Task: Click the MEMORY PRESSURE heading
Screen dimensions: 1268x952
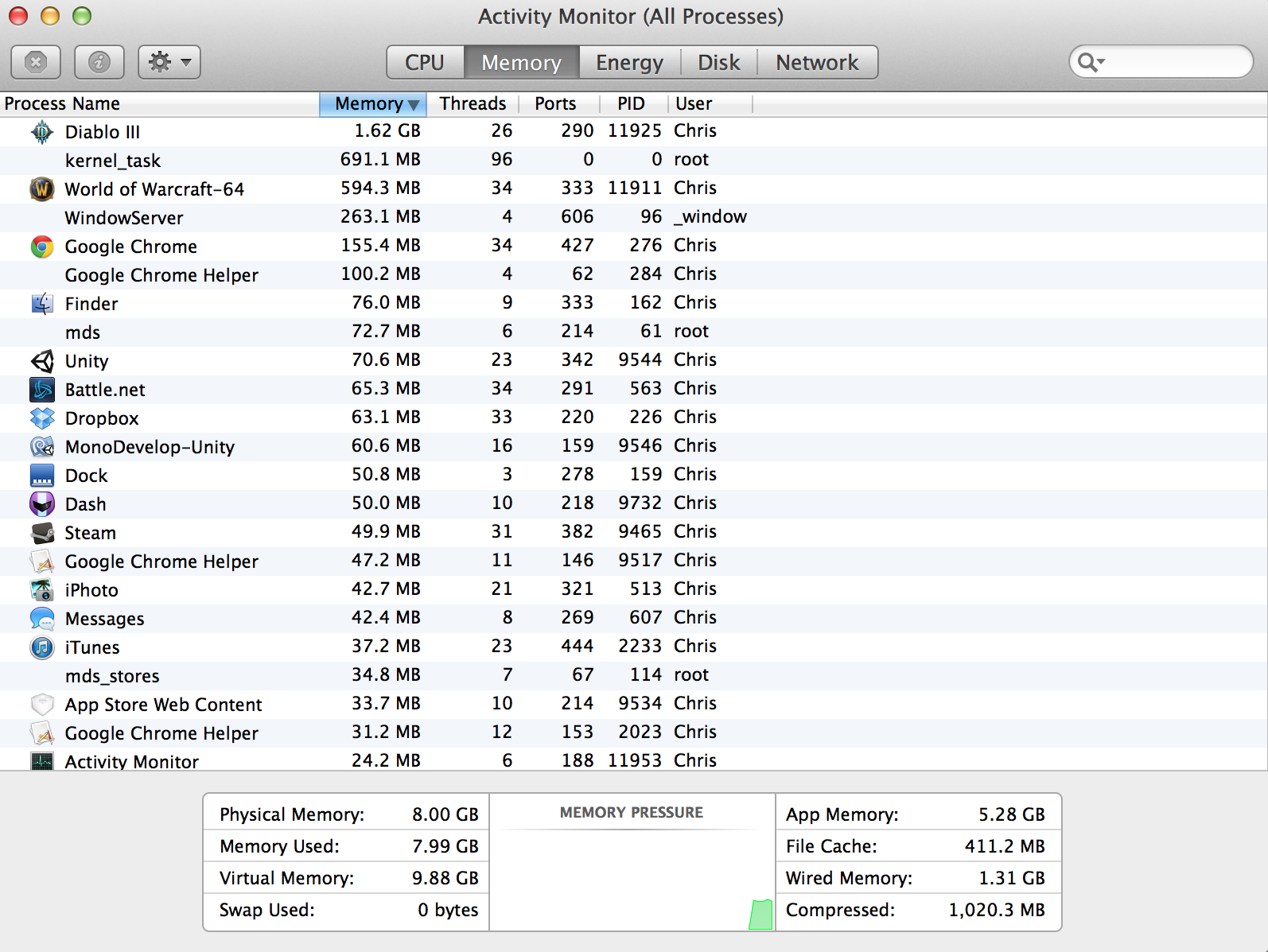Action: pyautogui.click(x=632, y=812)
